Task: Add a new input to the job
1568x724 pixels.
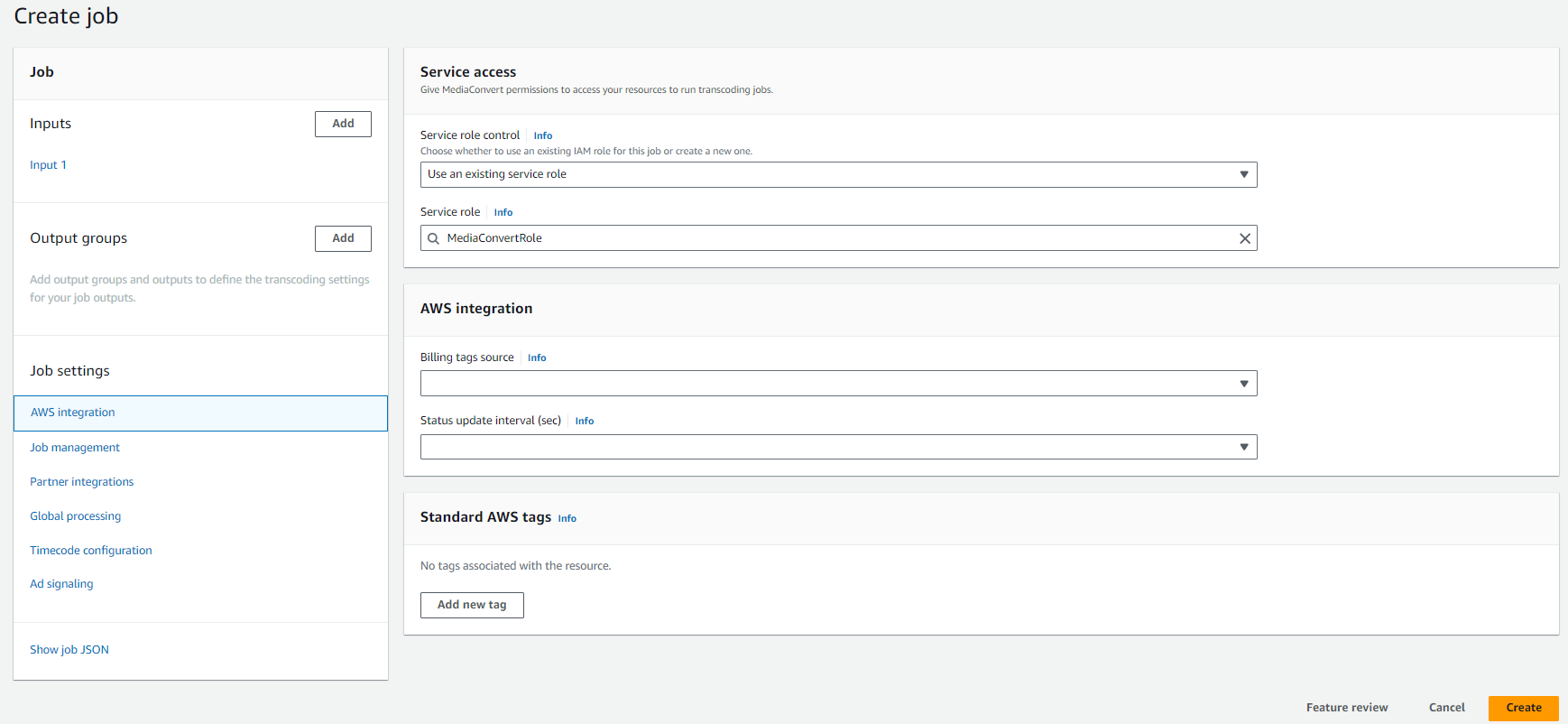Action: [x=343, y=125]
